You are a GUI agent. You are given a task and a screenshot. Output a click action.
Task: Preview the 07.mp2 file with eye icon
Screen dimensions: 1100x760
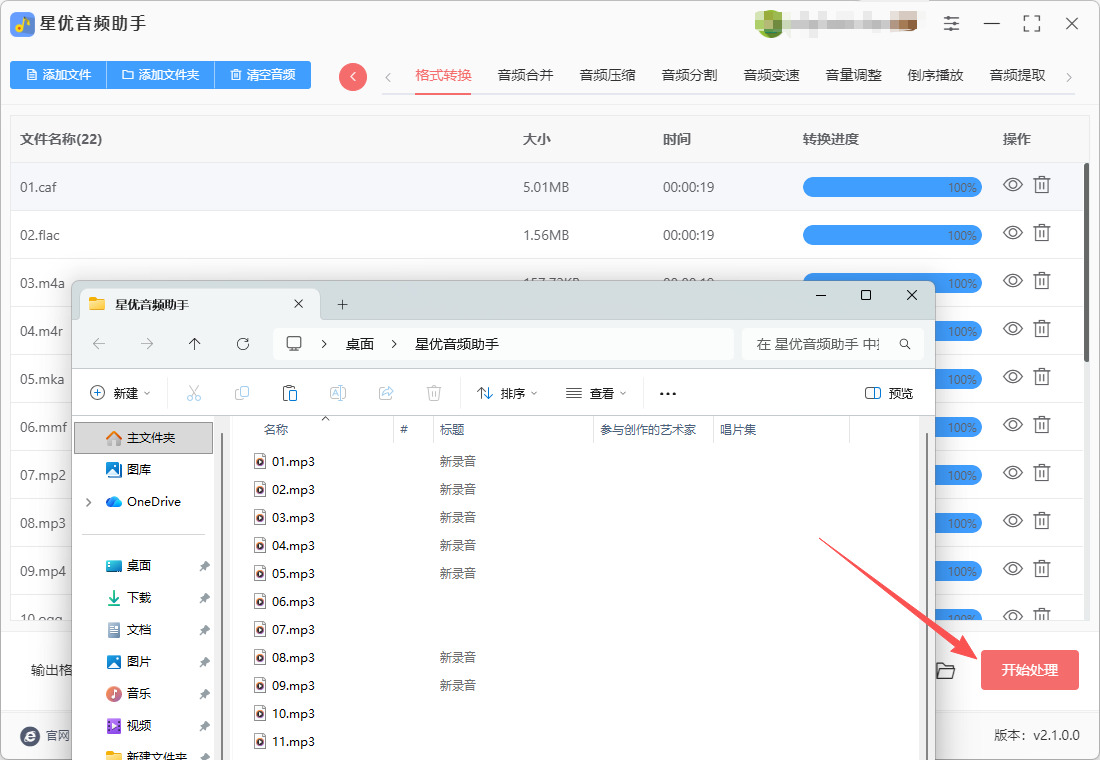1012,473
